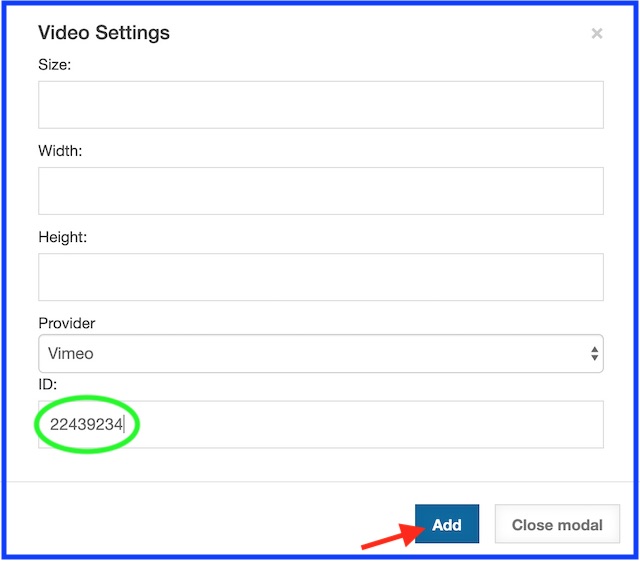Click the up-down arrows on the Provider select
The image size is (640, 562).
tap(594, 353)
